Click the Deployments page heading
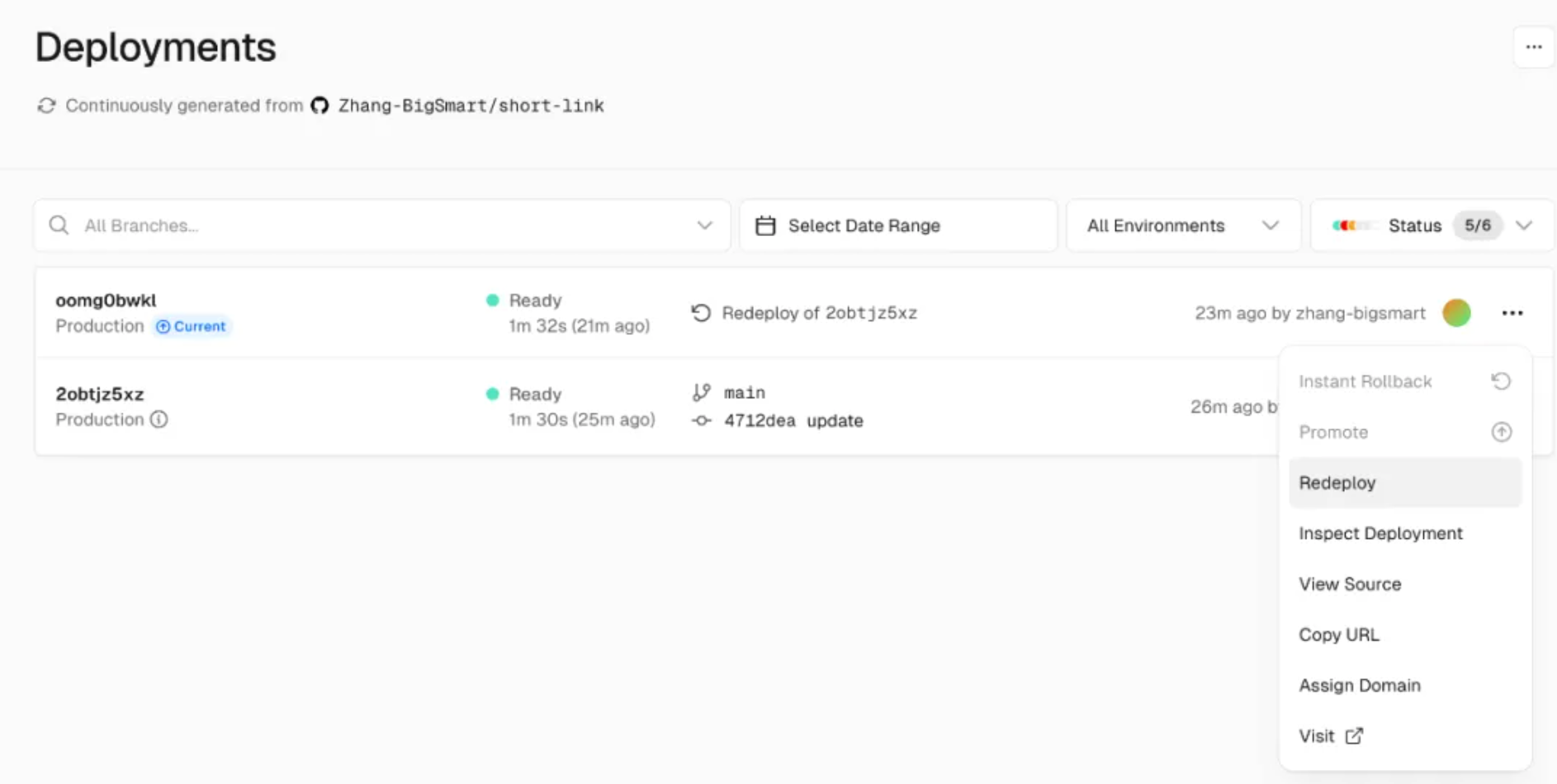Image resolution: width=1557 pixels, height=784 pixels. point(155,47)
